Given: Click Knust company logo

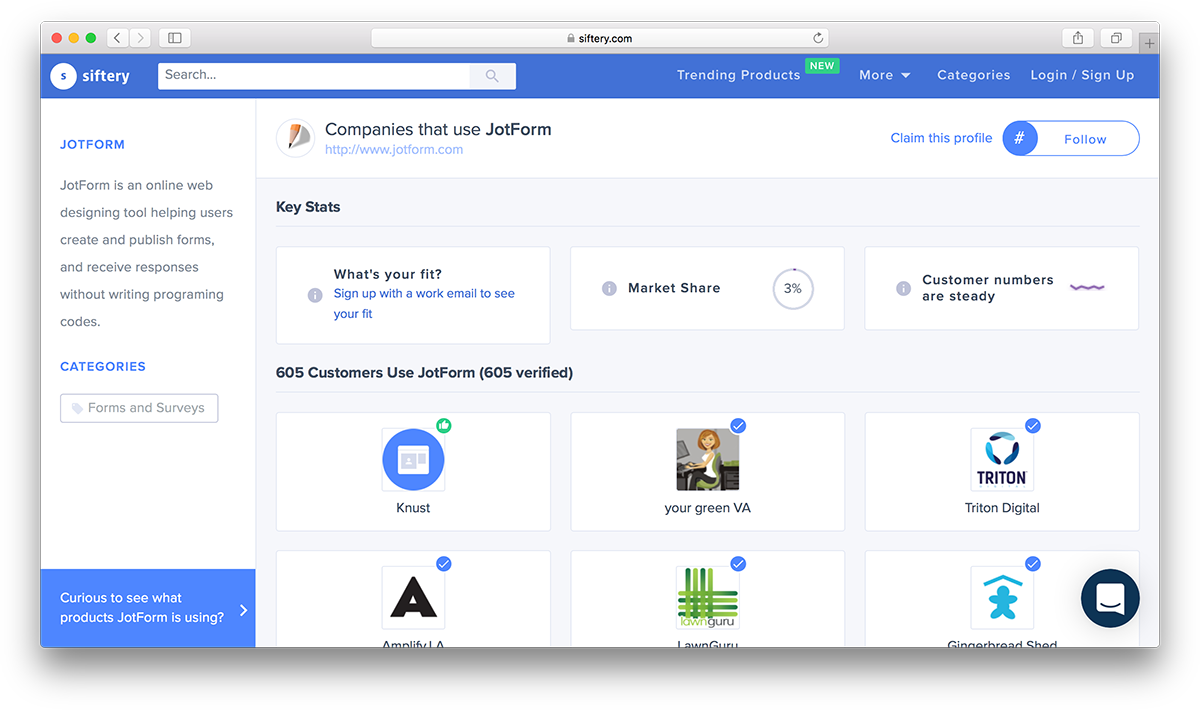Looking at the screenshot, I should tap(413, 459).
